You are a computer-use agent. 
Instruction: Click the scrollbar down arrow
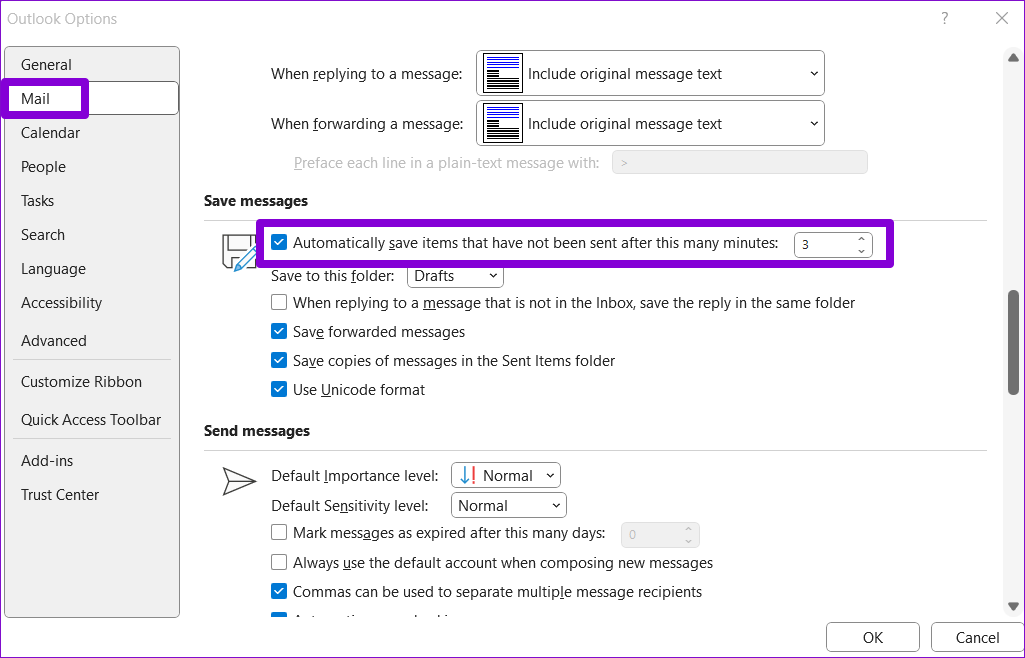(1013, 606)
